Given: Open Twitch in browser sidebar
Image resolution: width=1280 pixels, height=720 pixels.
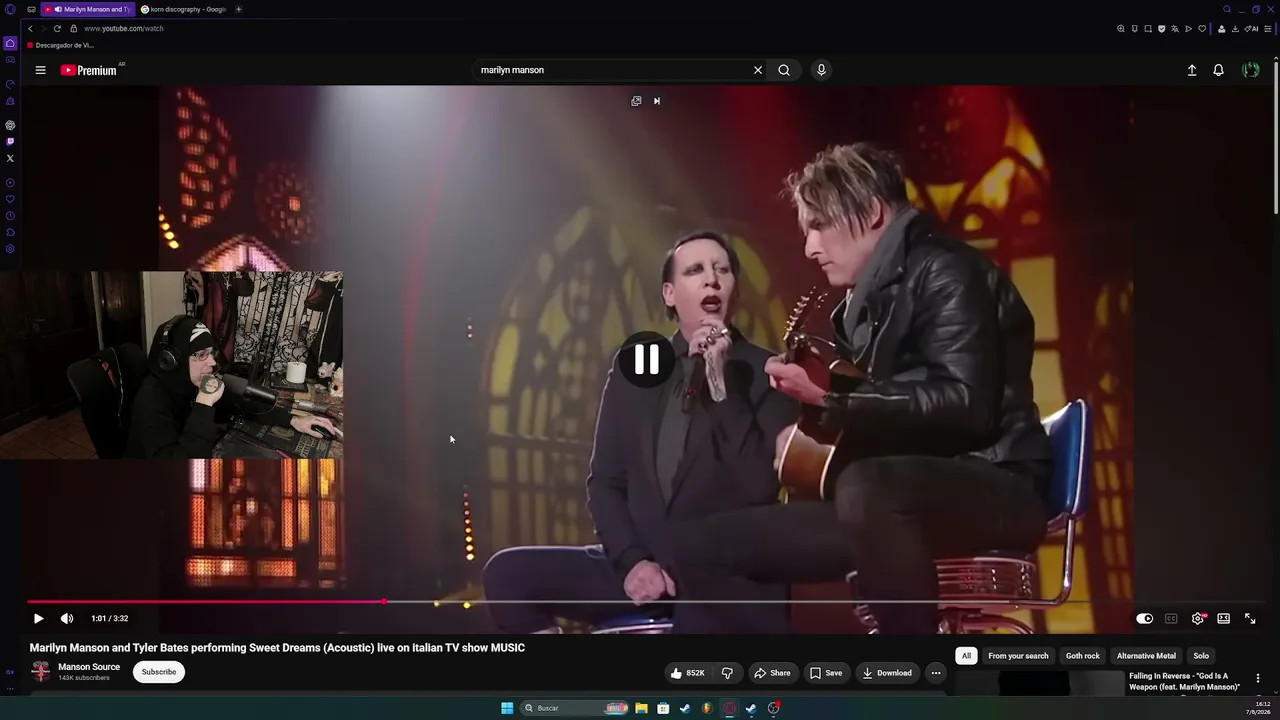Looking at the screenshot, I should tap(10, 142).
